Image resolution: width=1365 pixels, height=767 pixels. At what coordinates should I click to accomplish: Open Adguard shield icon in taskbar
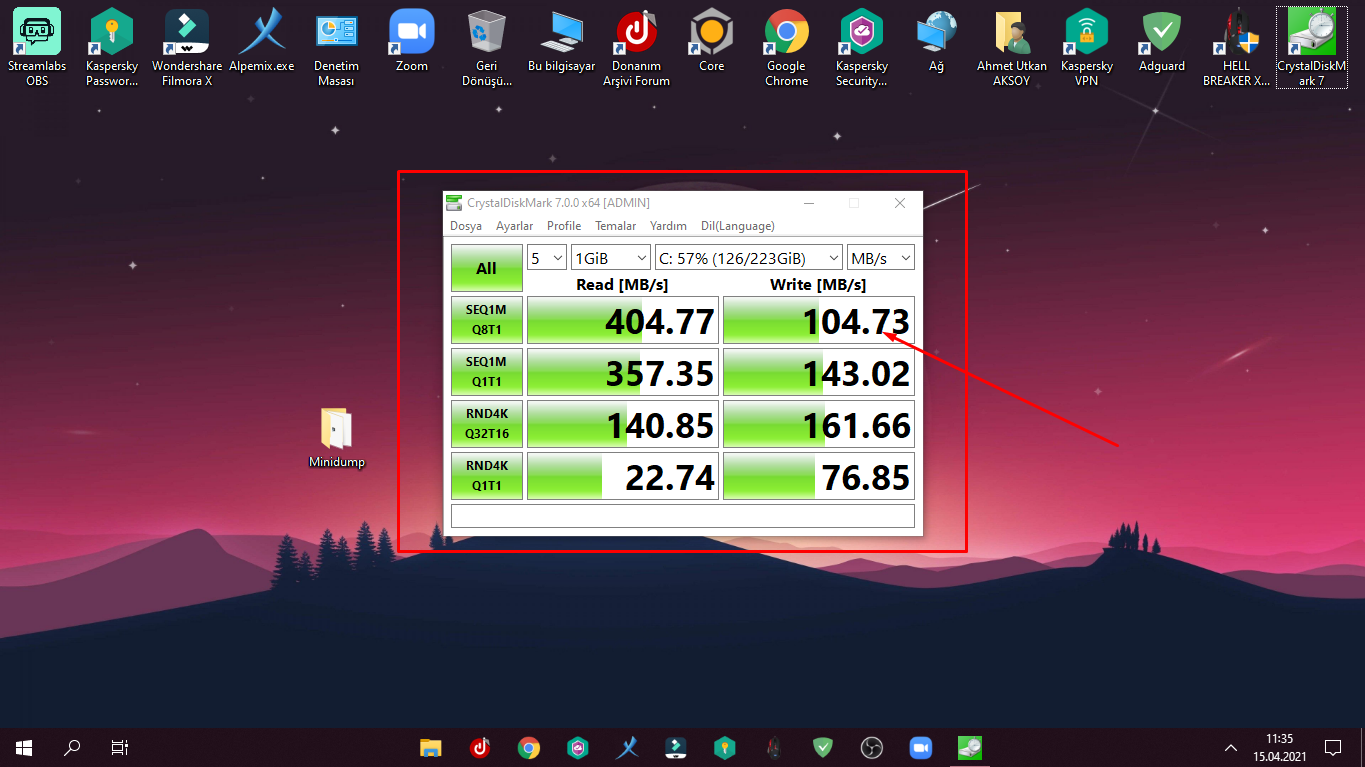(x=823, y=747)
